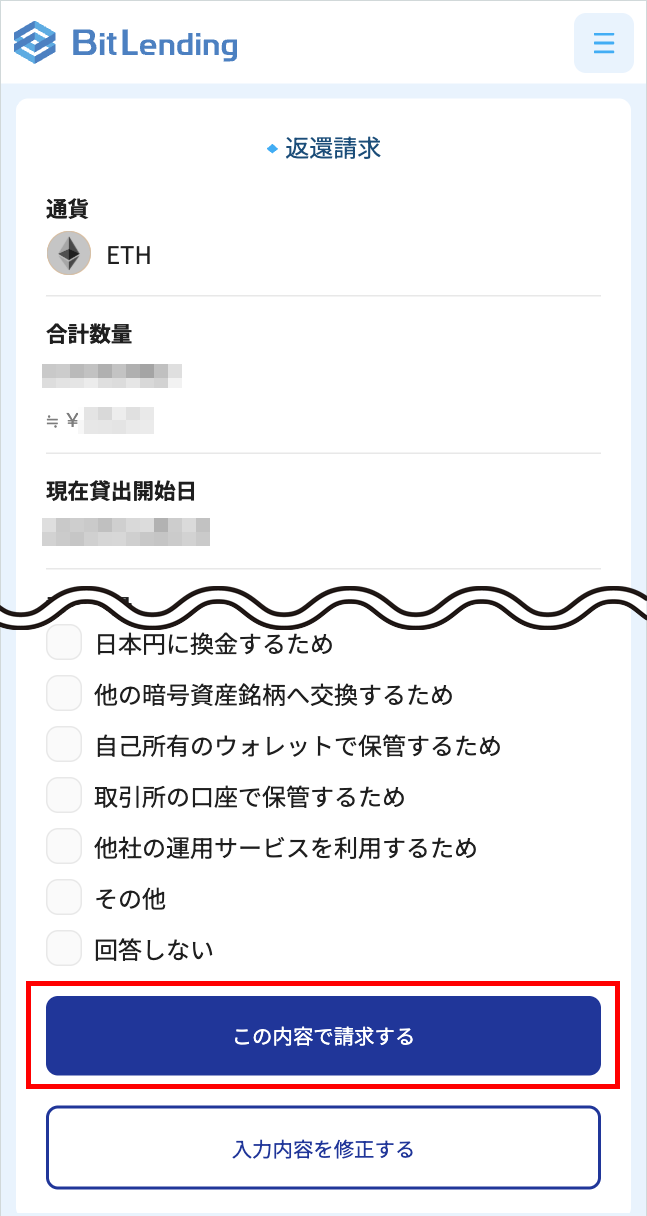Select 他社の運用サービスを利用するため
647x1216 pixels.
click(x=63, y=846)
